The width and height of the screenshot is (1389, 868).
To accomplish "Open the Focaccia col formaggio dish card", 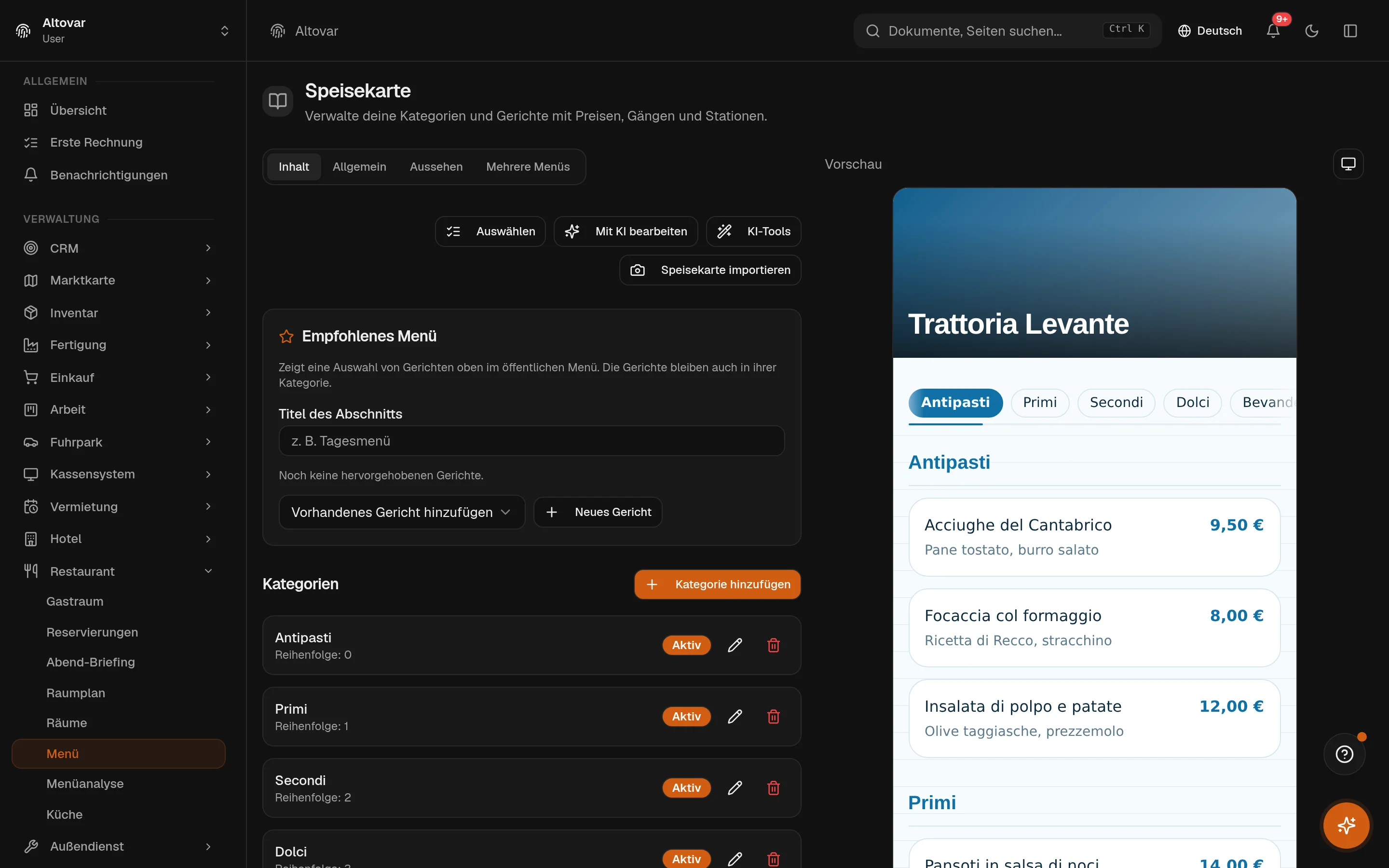I will coord(1094,628).
